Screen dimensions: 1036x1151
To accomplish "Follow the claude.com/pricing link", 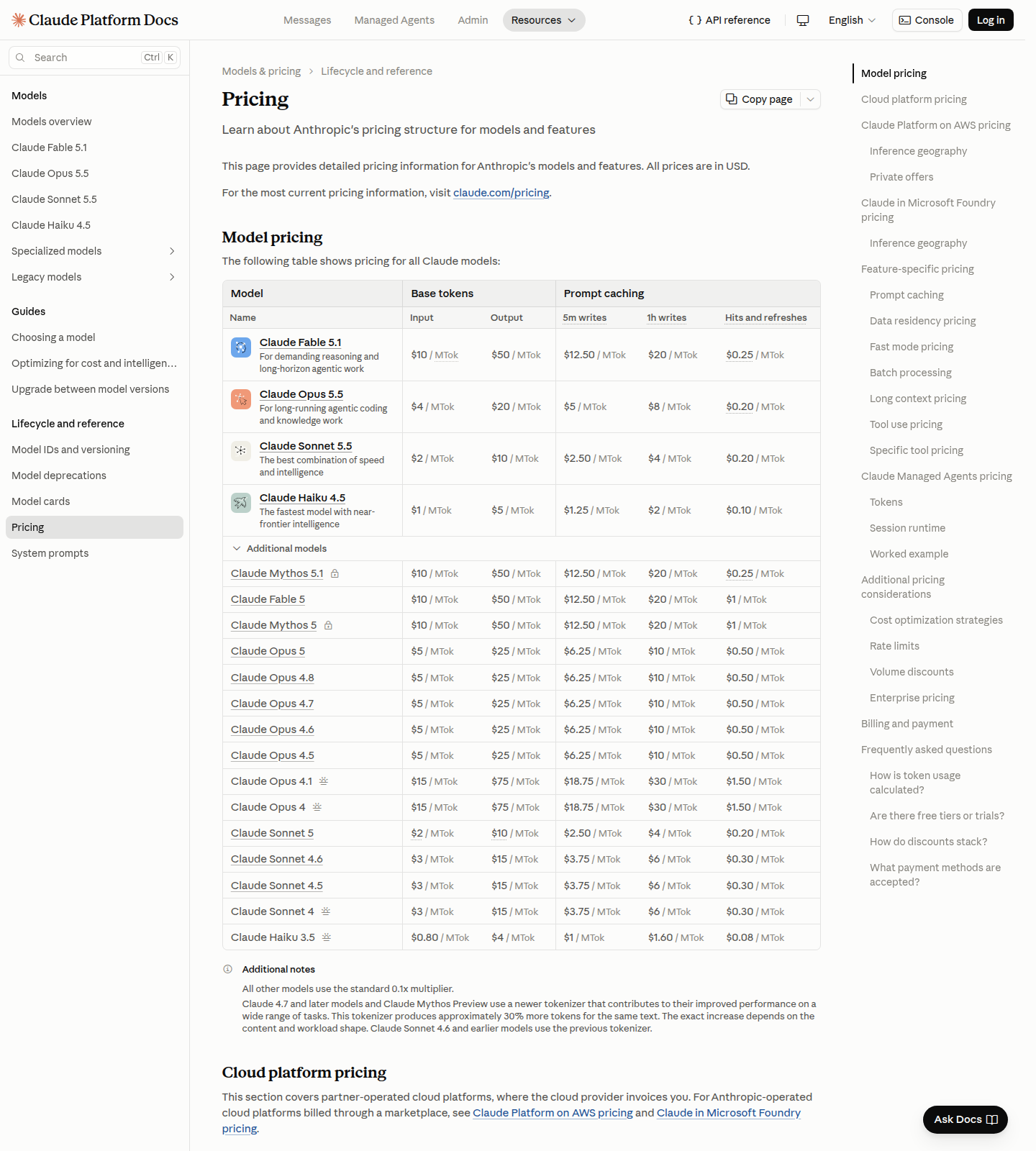I will click(501, 193).
